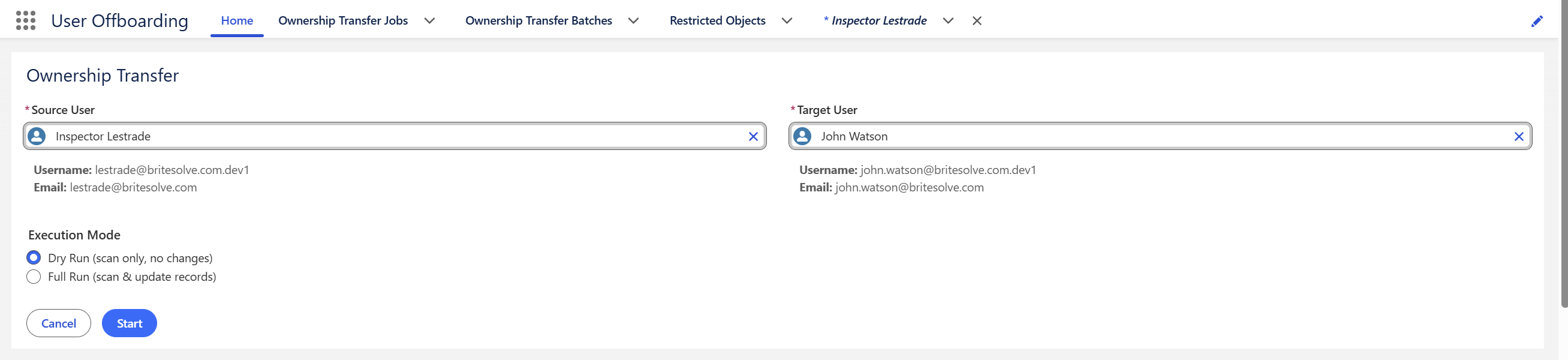Open the App Launcher dots grid
The image size is (1568, 360).
pyautogui.click(x=26, y=21)
